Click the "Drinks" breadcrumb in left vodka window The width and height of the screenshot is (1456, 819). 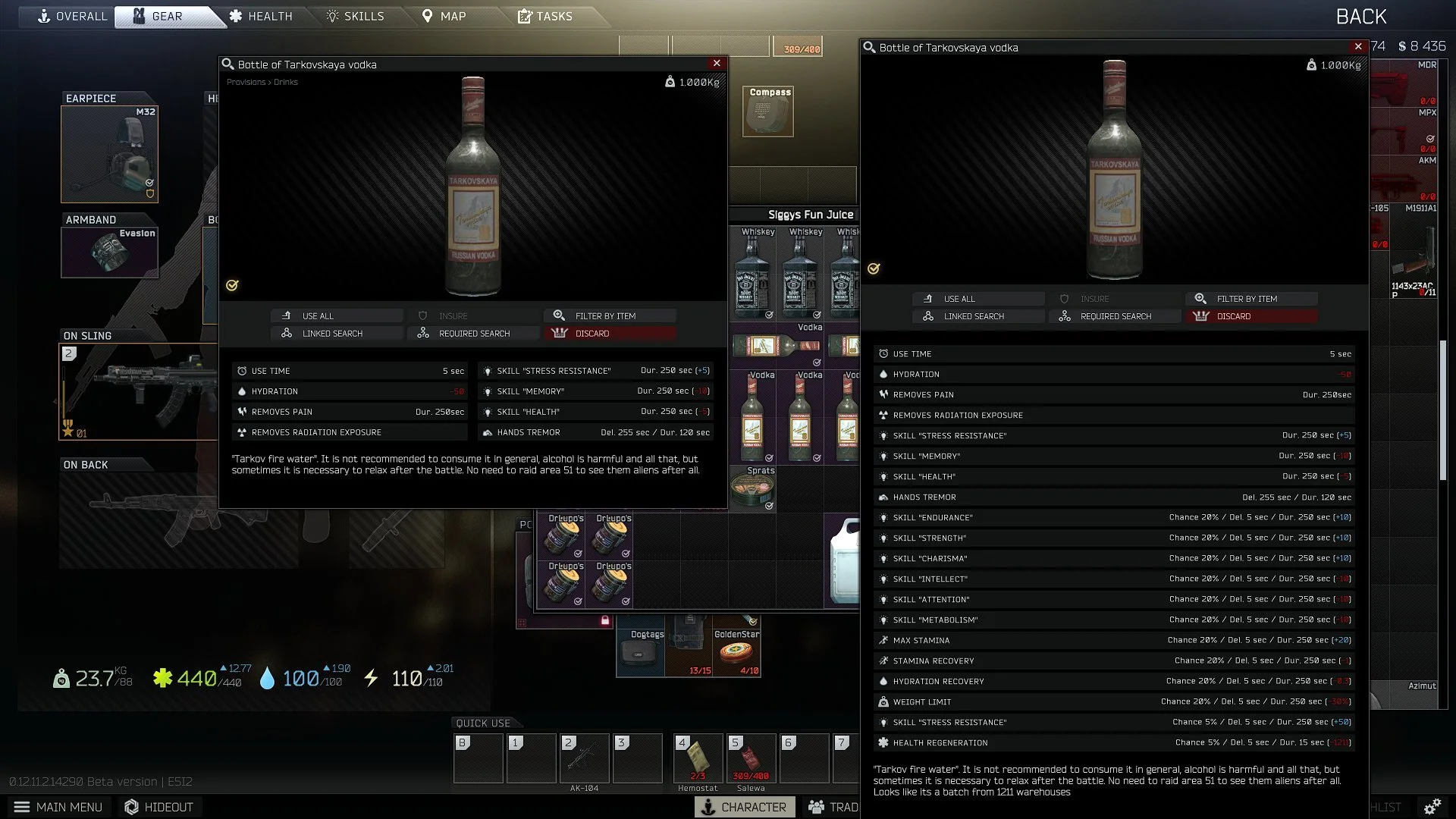[286, 82]
